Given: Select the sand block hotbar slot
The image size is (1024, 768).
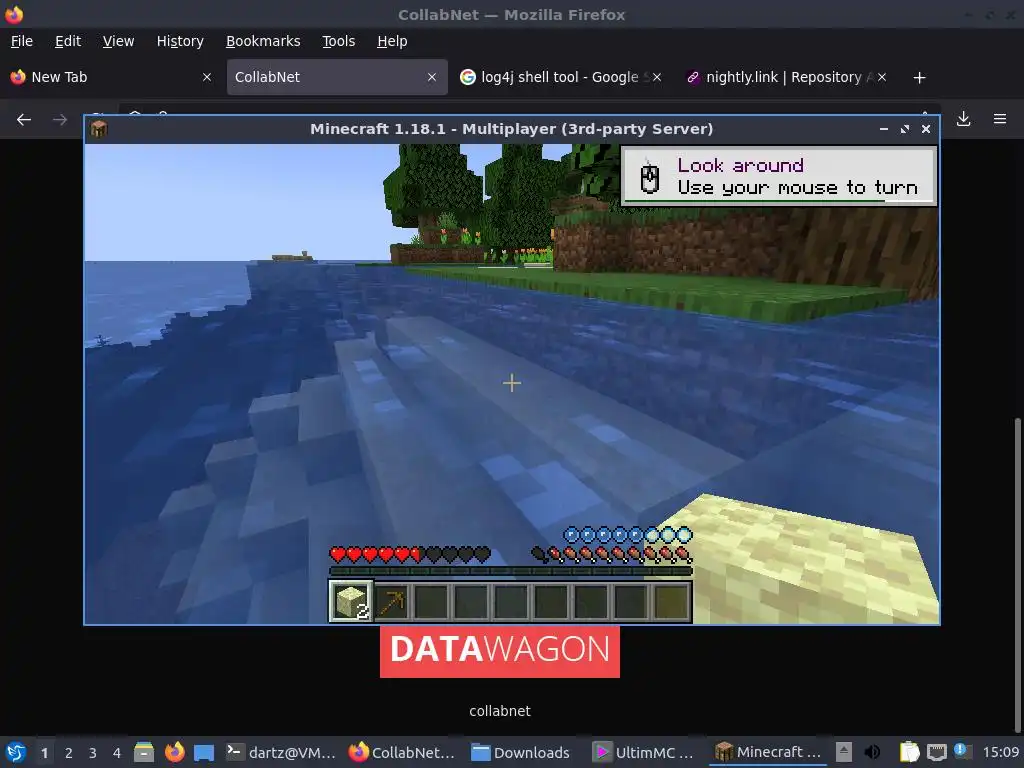Looking at the screenshot, I should [x=351, y=601].
